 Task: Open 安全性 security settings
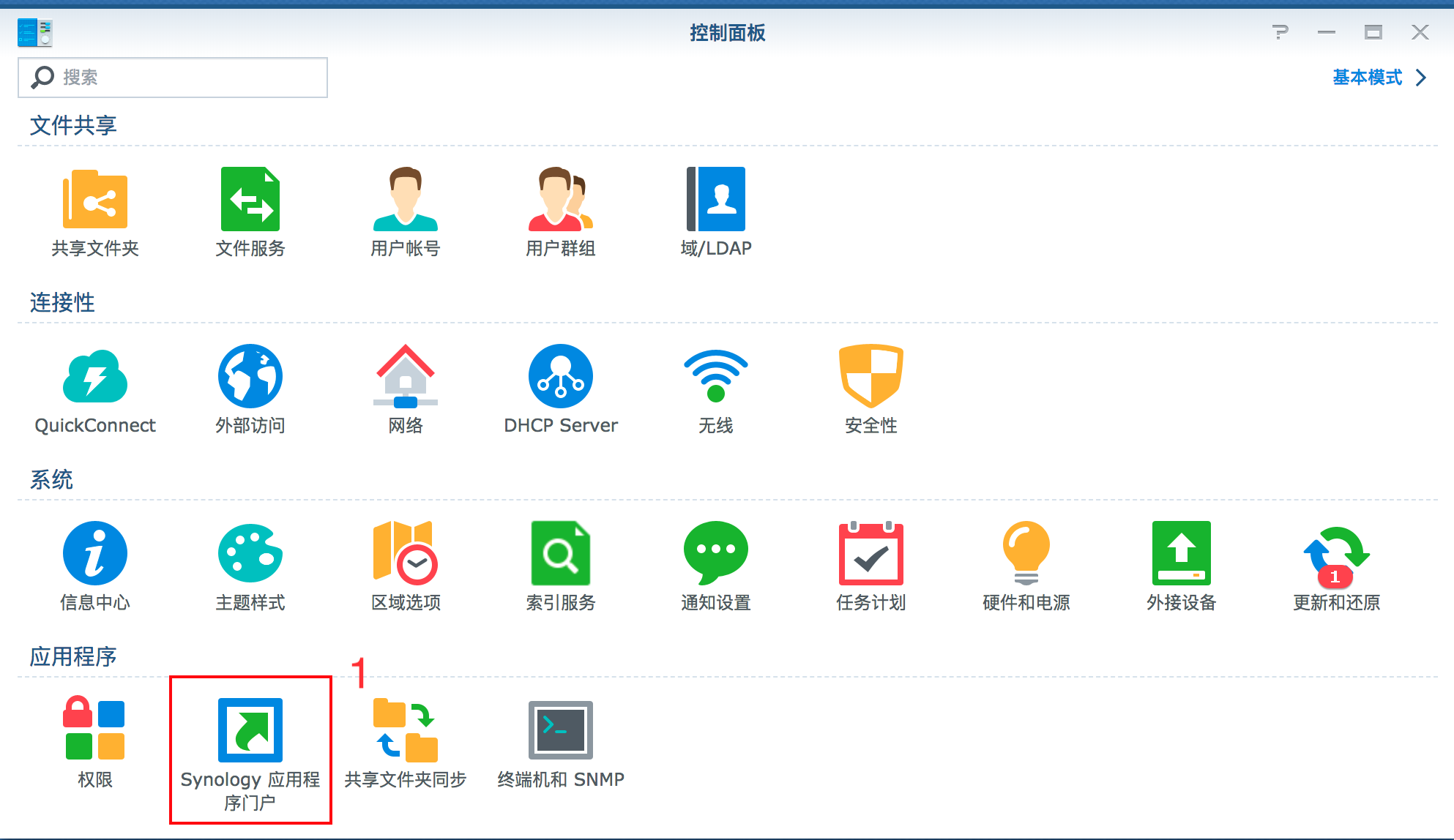click(871, 376)
